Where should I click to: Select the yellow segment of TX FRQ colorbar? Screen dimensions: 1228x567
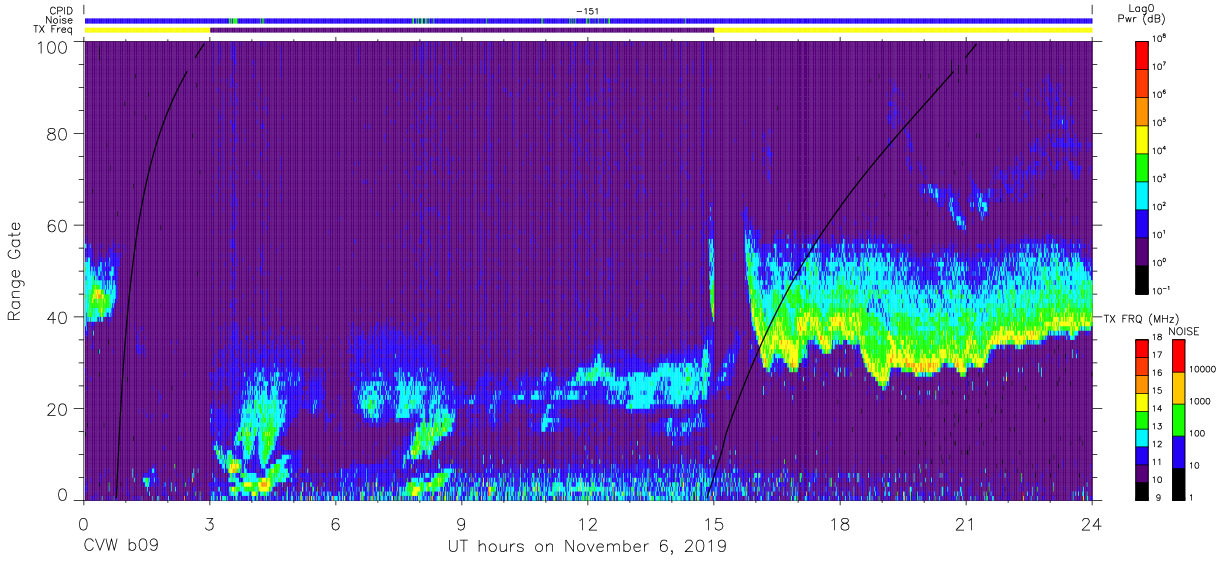pyautogui.click(x=1142, y=401)
